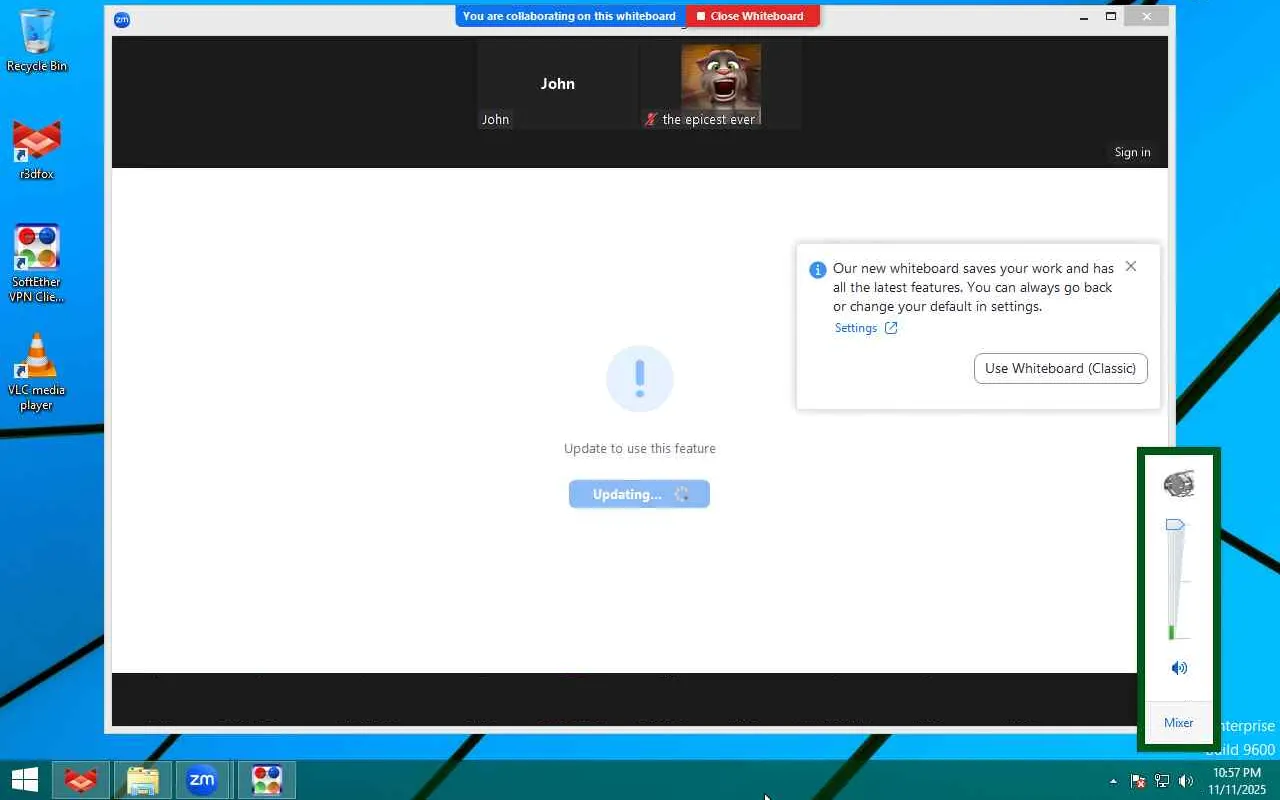Image resolution: width=1280 pixels, height=800 pixels.
Task: Click the Updating... button
Action: (x=640, y=494)
